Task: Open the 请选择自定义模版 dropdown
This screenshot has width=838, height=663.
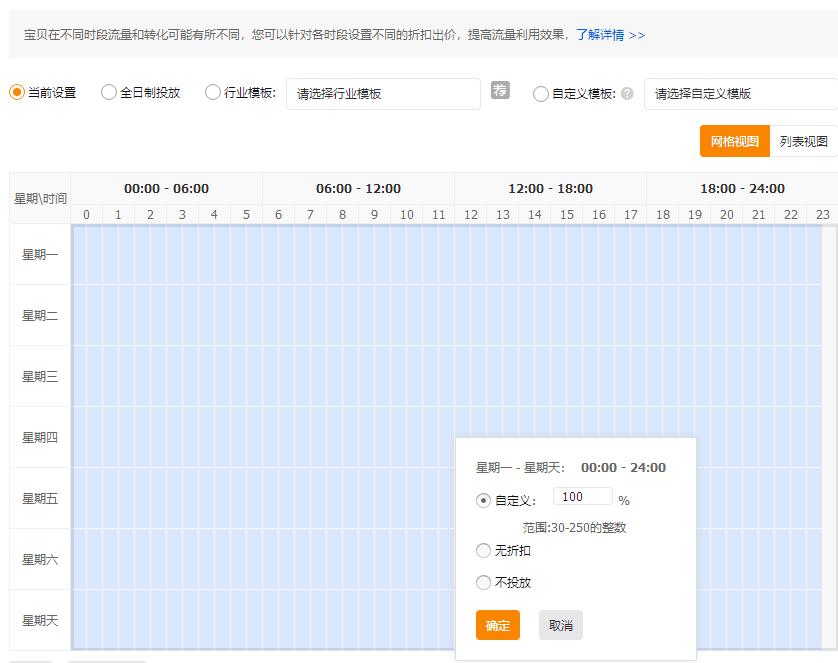Action: 741,94
